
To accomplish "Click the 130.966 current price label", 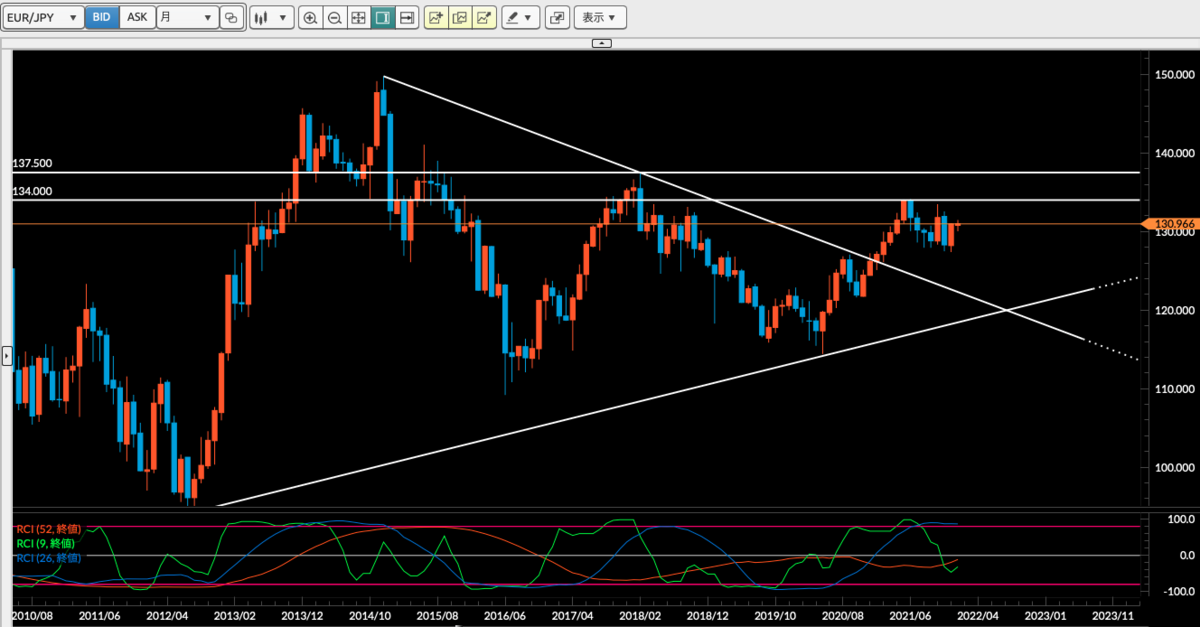I will click(x=1170, y=223).
